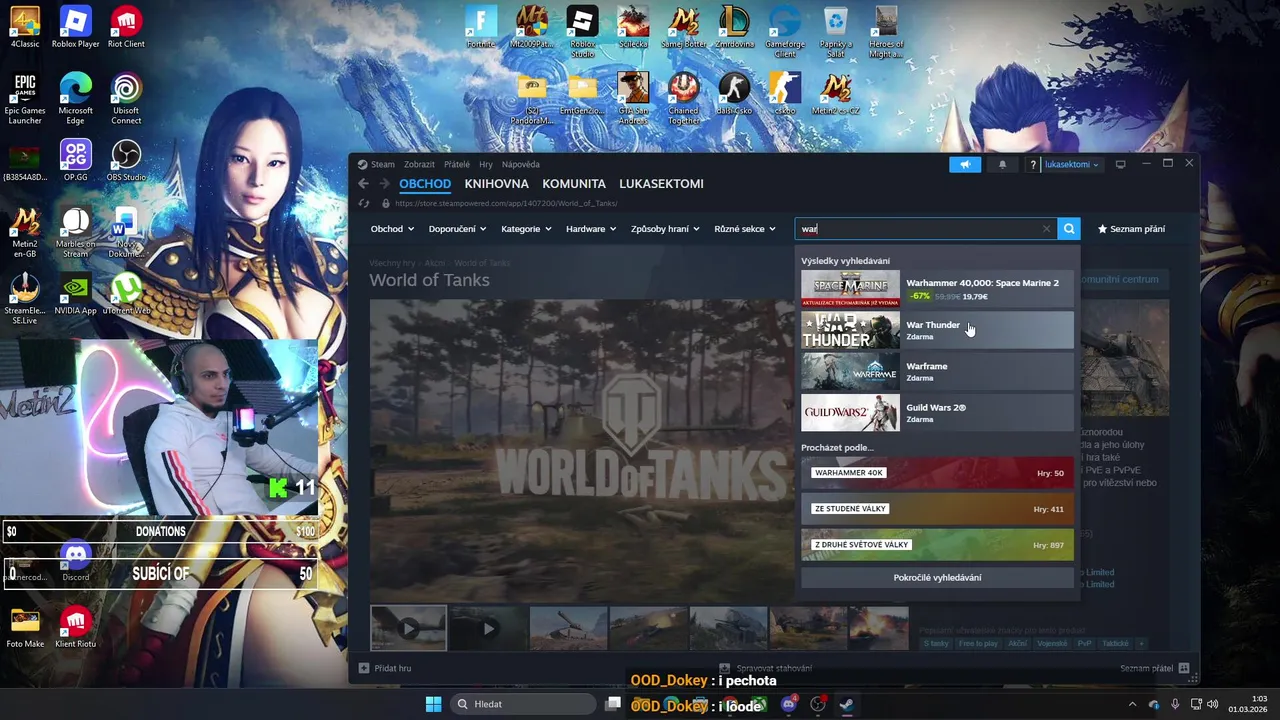
Task: Go back with the Steam back arrow
Action: pos(363,184)
